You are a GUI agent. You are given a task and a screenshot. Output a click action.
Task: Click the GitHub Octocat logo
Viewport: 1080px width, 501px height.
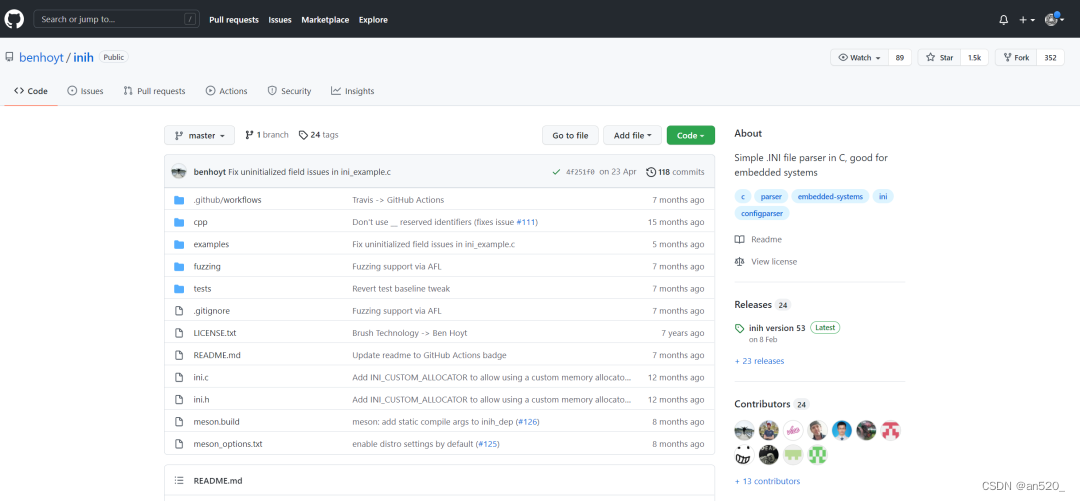[14, 19]
